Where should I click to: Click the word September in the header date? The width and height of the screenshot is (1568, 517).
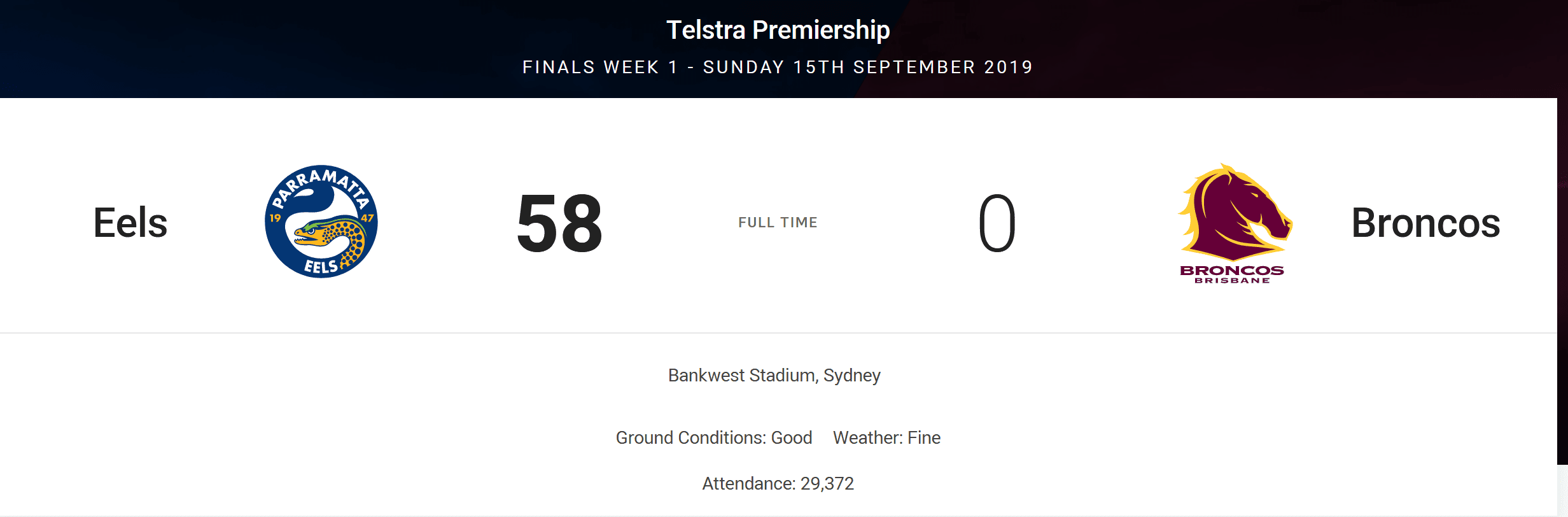914,67
